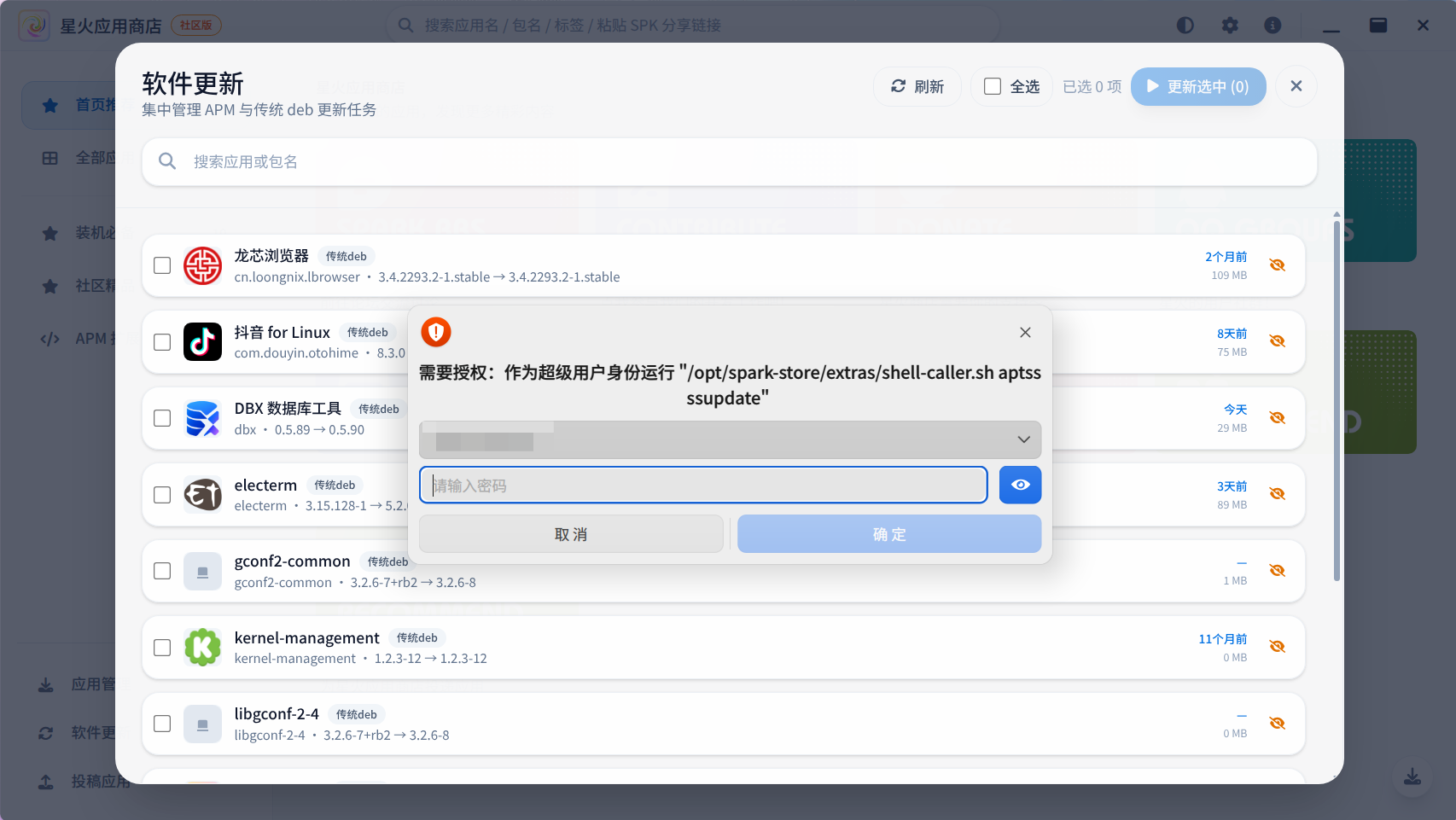Confirm authorization with 确定 button
This screenshot has width=1456, height=820.
(889, 534)
